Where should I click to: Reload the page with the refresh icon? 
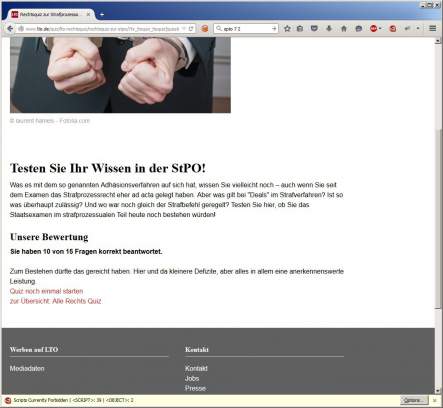coord(191,29)
